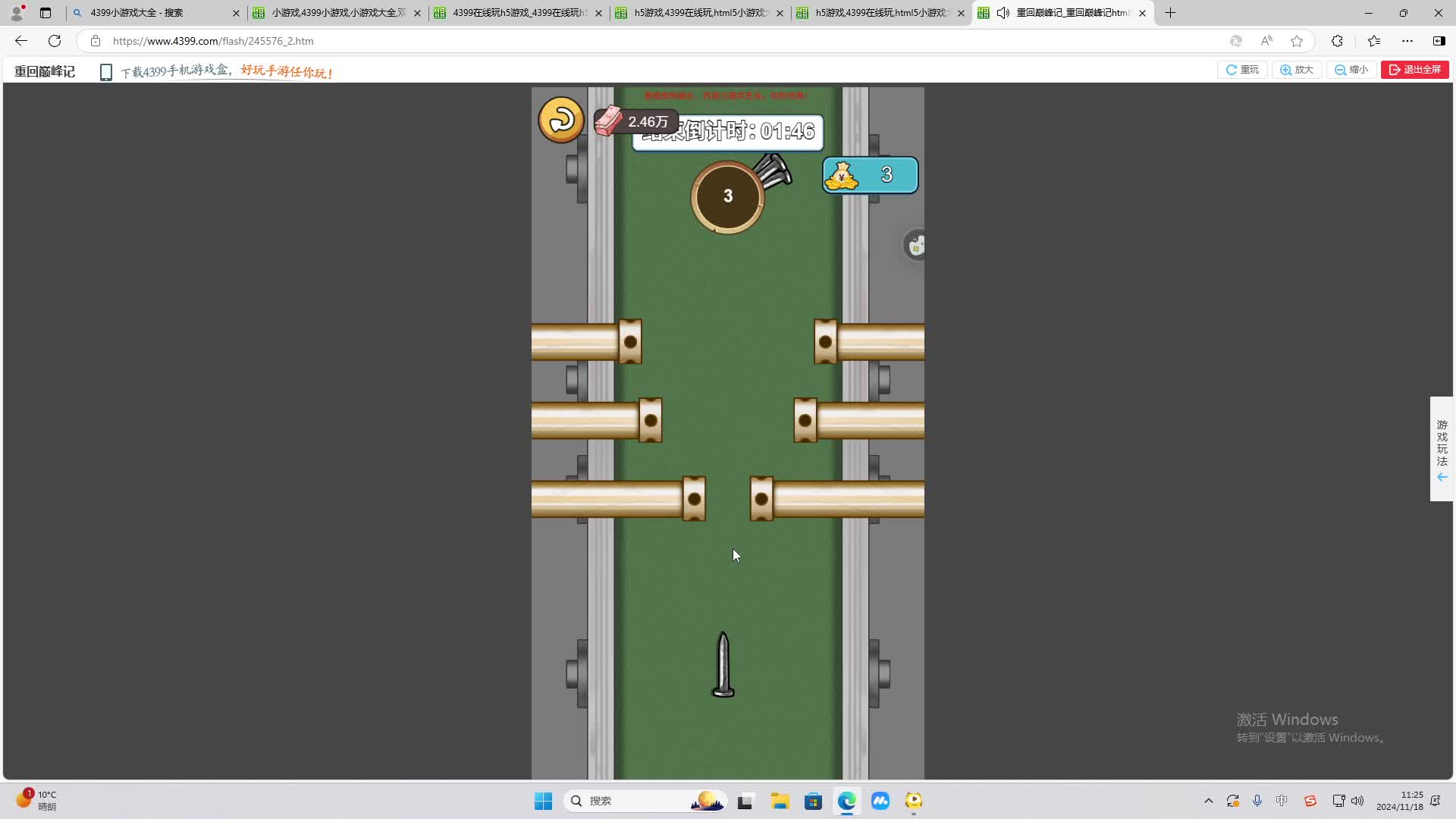Click the nail at bottom of track
Screen dimensions: 1456x819
click(723, 665)
